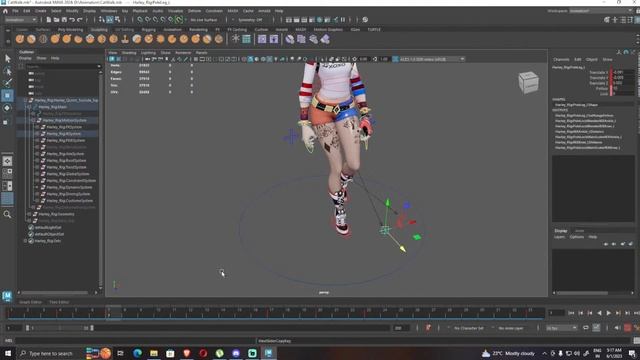Image resolution: width=640 pixels, height=360 pixels.
Task: Select the Flatten sculpt tool
Action: click(x=78, y=39)
